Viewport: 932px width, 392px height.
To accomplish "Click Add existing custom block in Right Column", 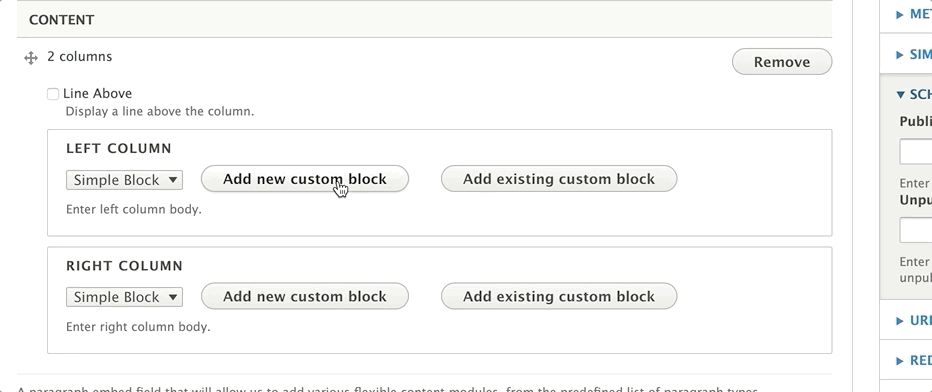I will pos(559,296).
